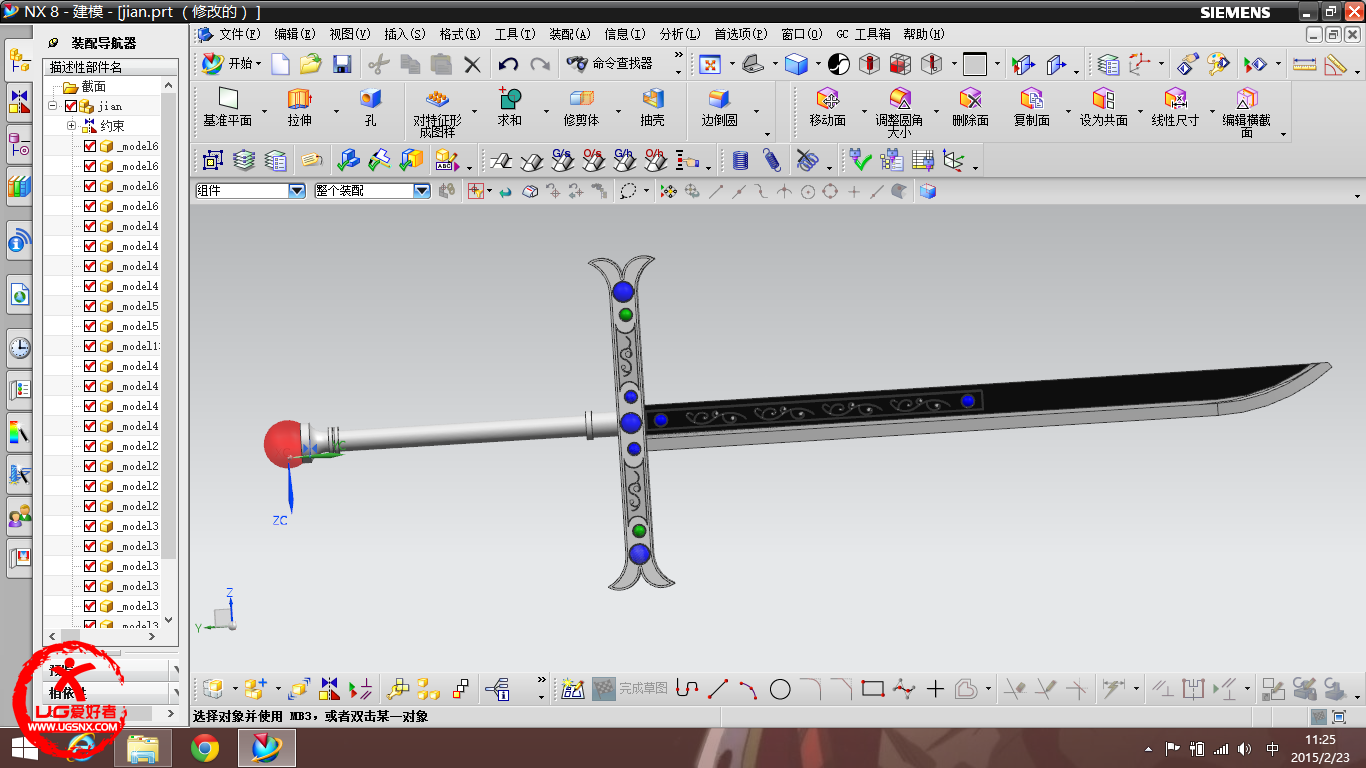Open the 帮助 menu
Image resolution: width=1366 pixels, height=768 pixels.
click(x=924, y=34)
